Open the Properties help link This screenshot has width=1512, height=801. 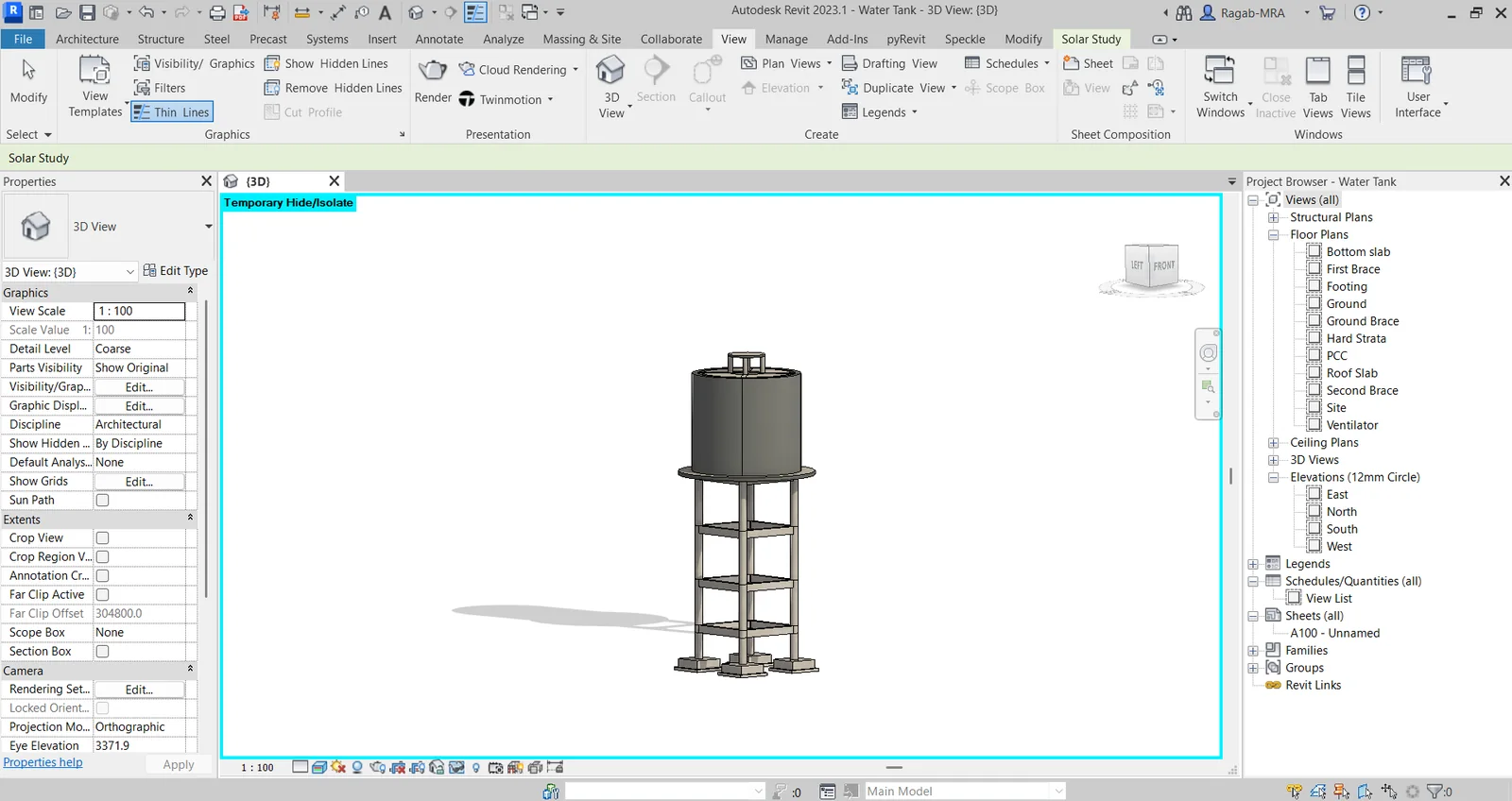tap(43, 762)
